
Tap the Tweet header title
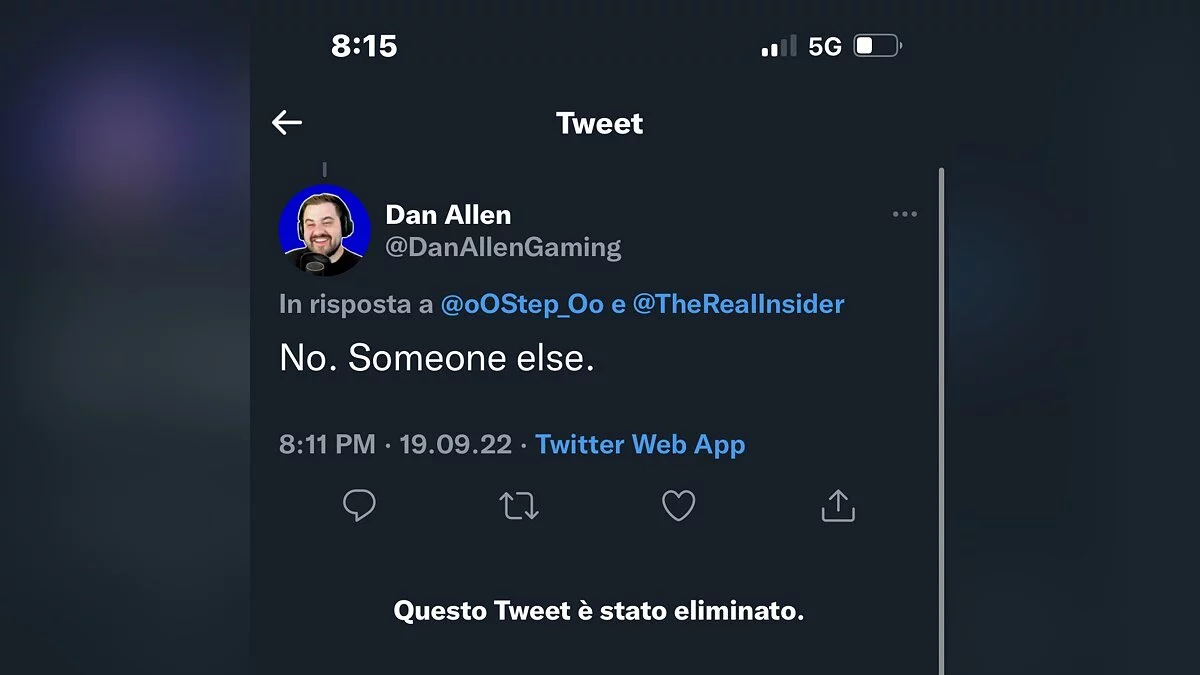(599, 123)
